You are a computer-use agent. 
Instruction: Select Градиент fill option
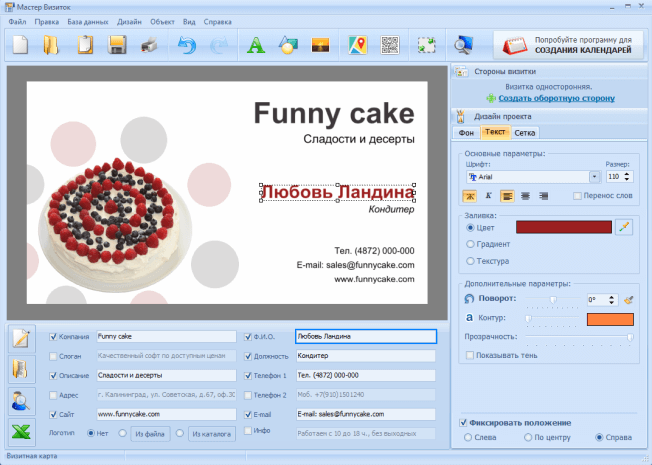click(x=470, y=244)
